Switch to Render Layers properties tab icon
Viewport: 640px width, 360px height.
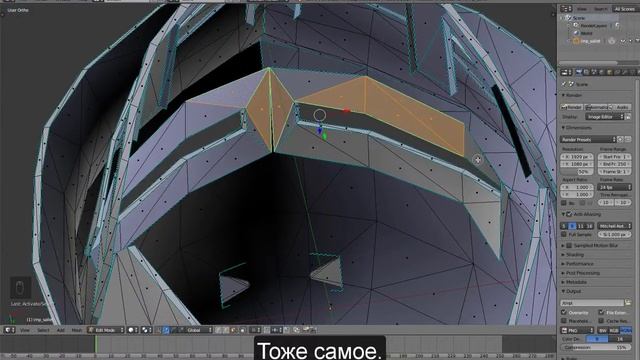point(587,72)
